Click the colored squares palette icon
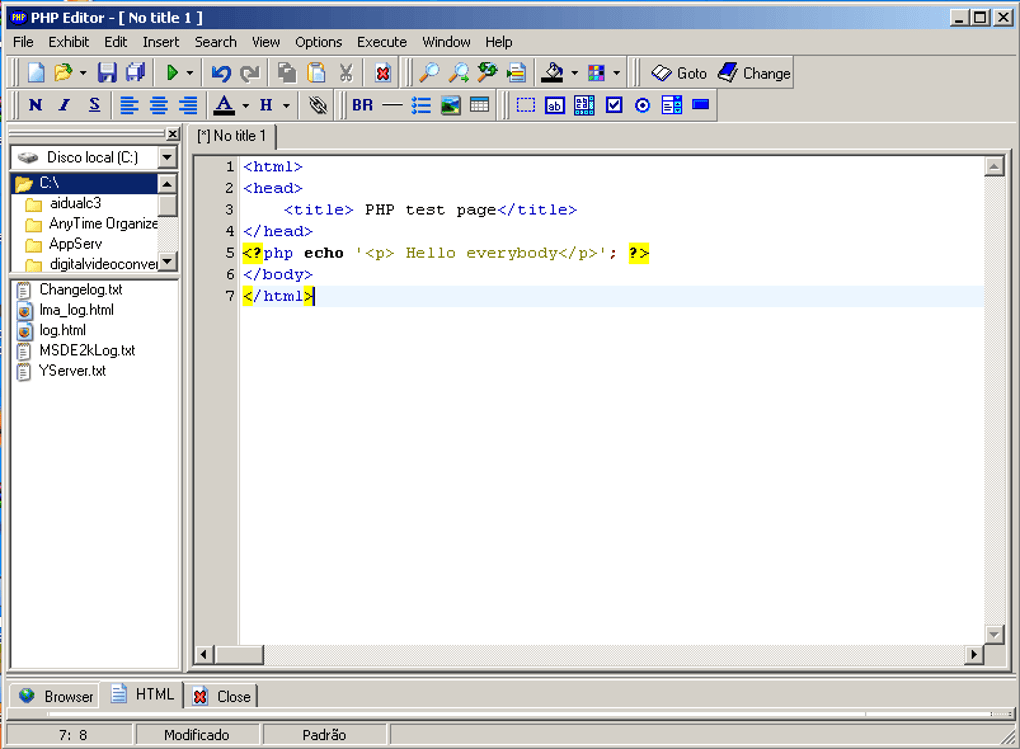The width and height of the screenshot is (1020, 749). click(x=597, y=73)
